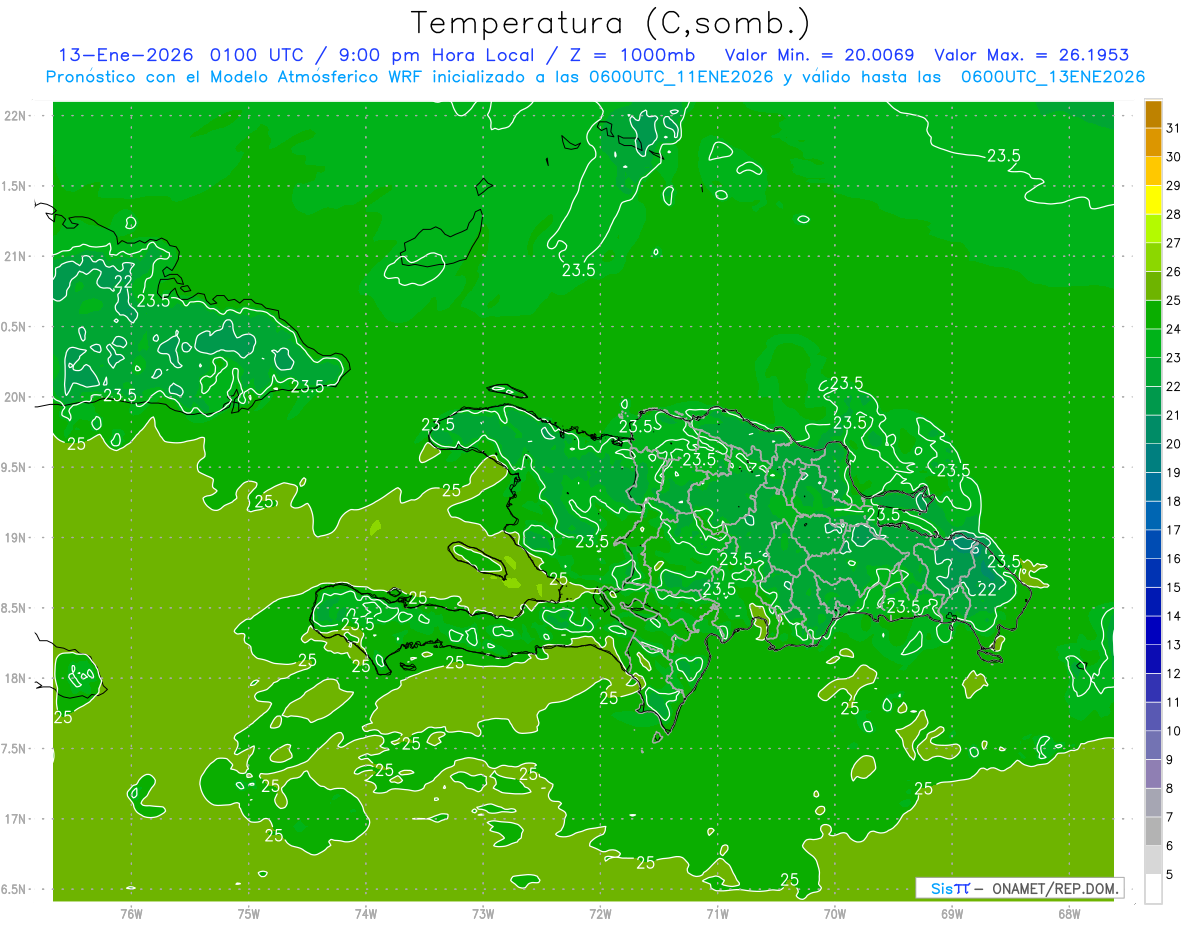This screenshot has width=1200, height=927.
Task: Click the "0100 UTC" time text
Action: pyautogui.click(x=259, y=55)
